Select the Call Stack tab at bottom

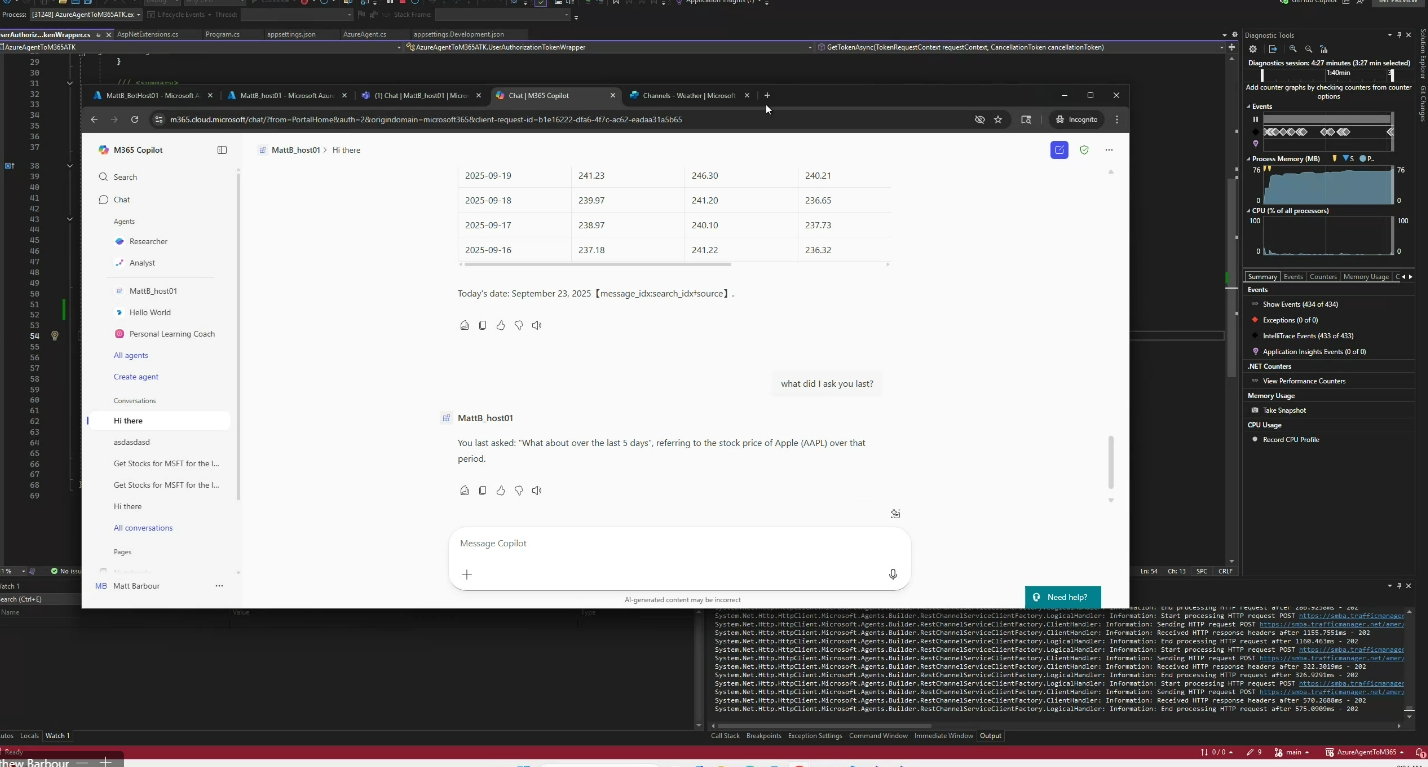tap(725, 736)
